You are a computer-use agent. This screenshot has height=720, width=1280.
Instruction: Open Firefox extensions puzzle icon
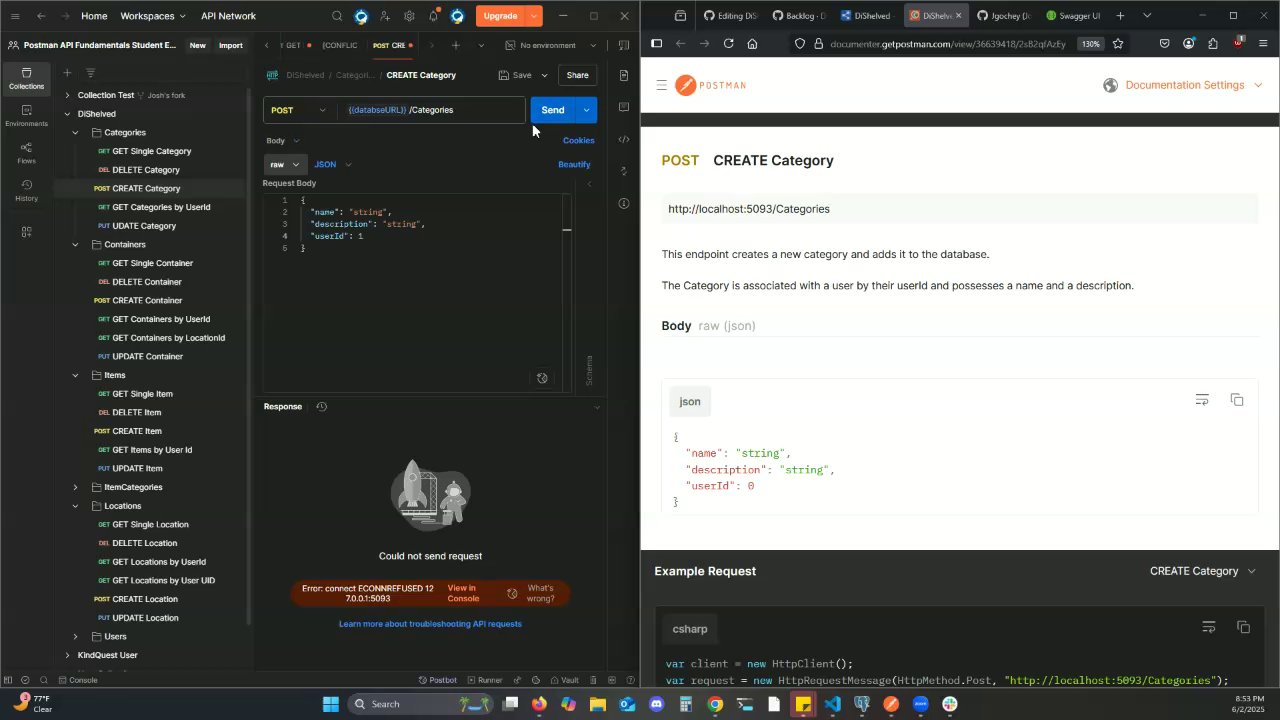1213,43
